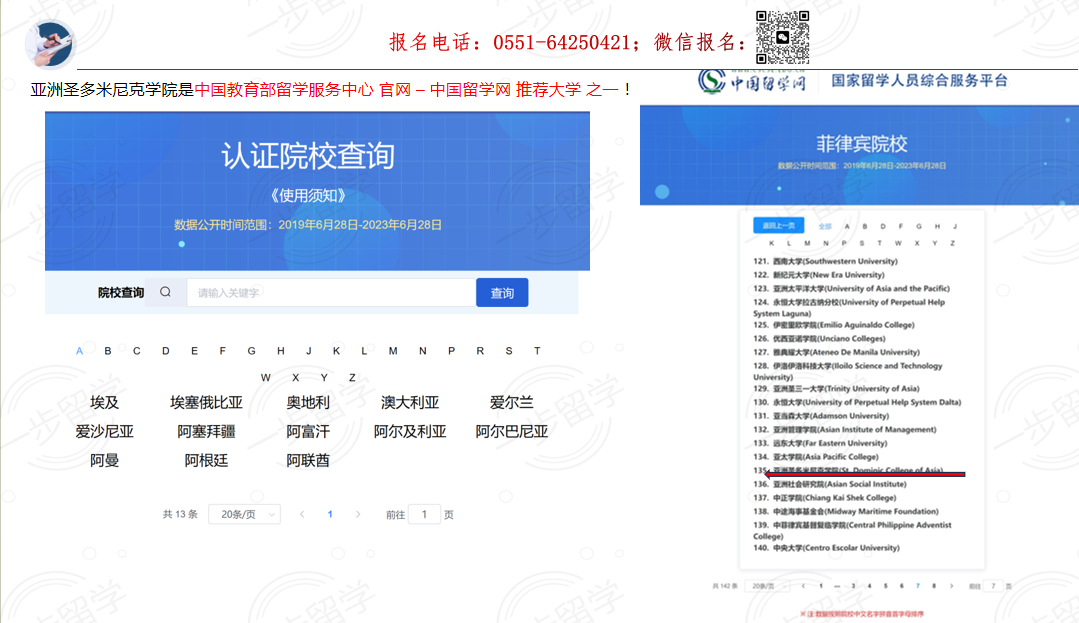The height and width of the screenshot is (623, 1079).
Task: Select letter Y in Philippines school filter
Action: pos(934,243)
